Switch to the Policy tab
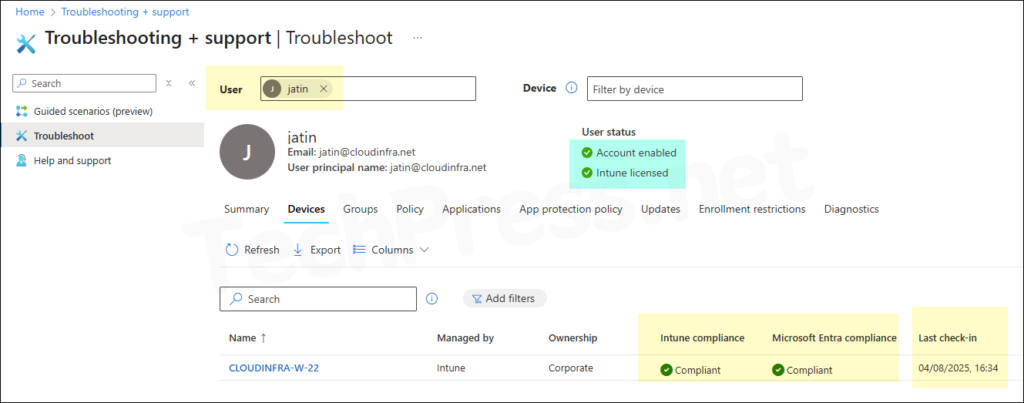 pyautogui.click(x=410, y=209)
